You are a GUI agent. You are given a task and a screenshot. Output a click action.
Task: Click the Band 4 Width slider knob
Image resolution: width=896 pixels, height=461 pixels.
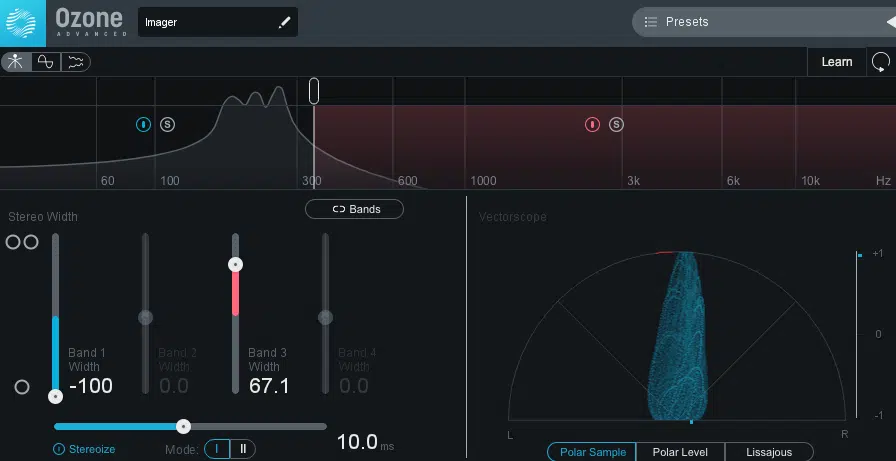click(x=326, y=317)
